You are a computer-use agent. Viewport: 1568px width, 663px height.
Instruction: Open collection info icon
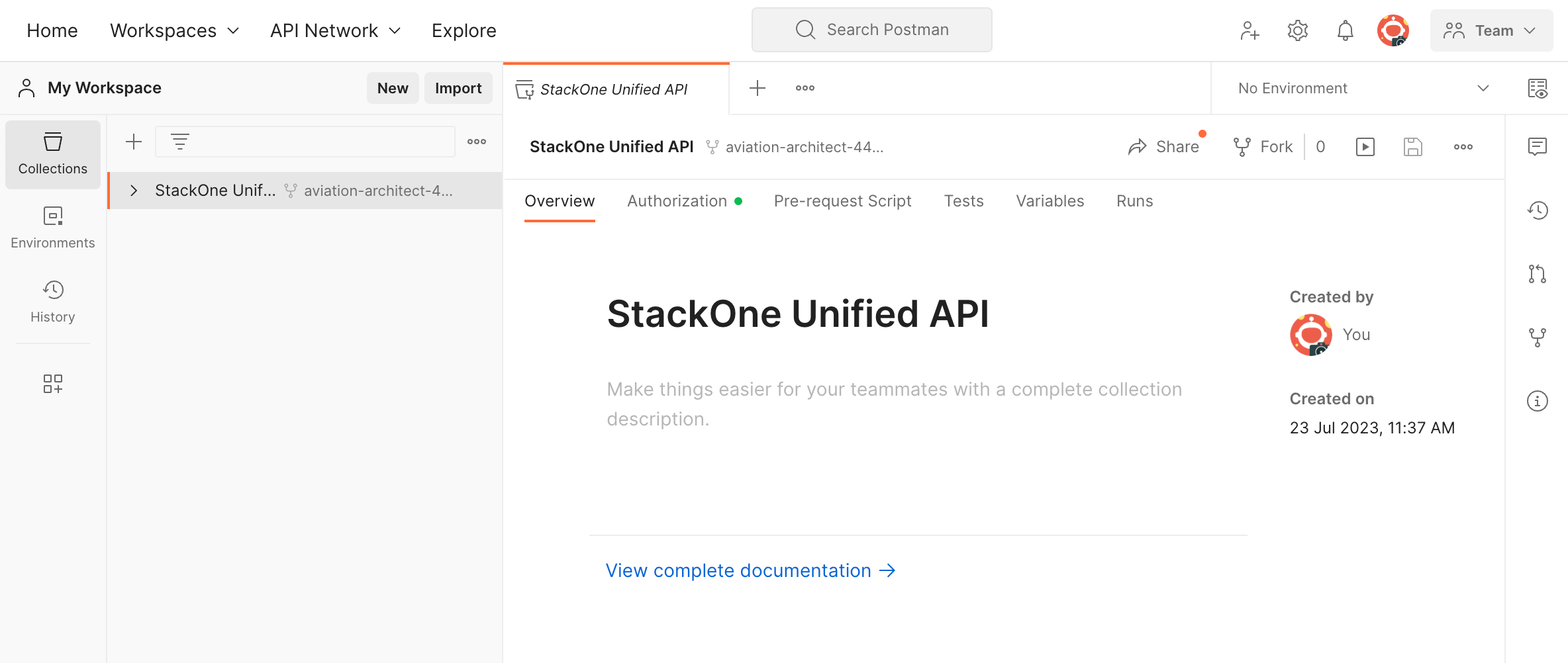tap(1538, 401)
